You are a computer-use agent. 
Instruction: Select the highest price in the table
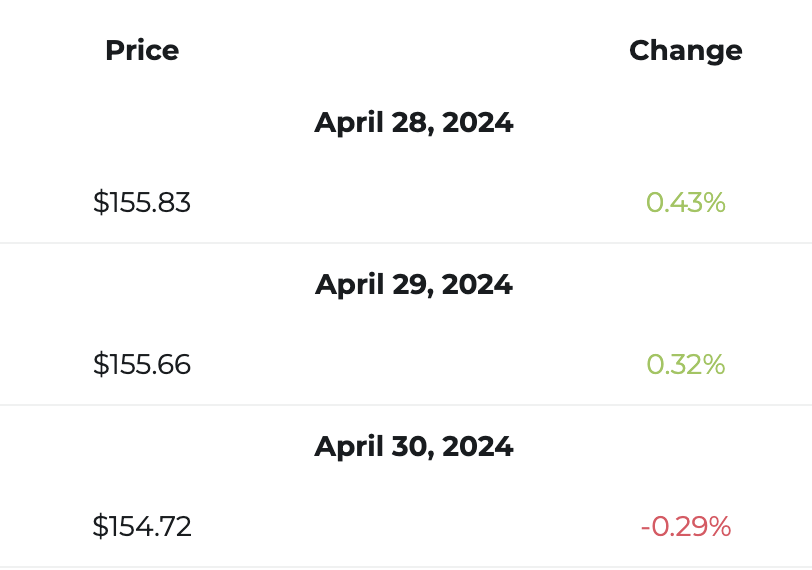click(142, 203)
